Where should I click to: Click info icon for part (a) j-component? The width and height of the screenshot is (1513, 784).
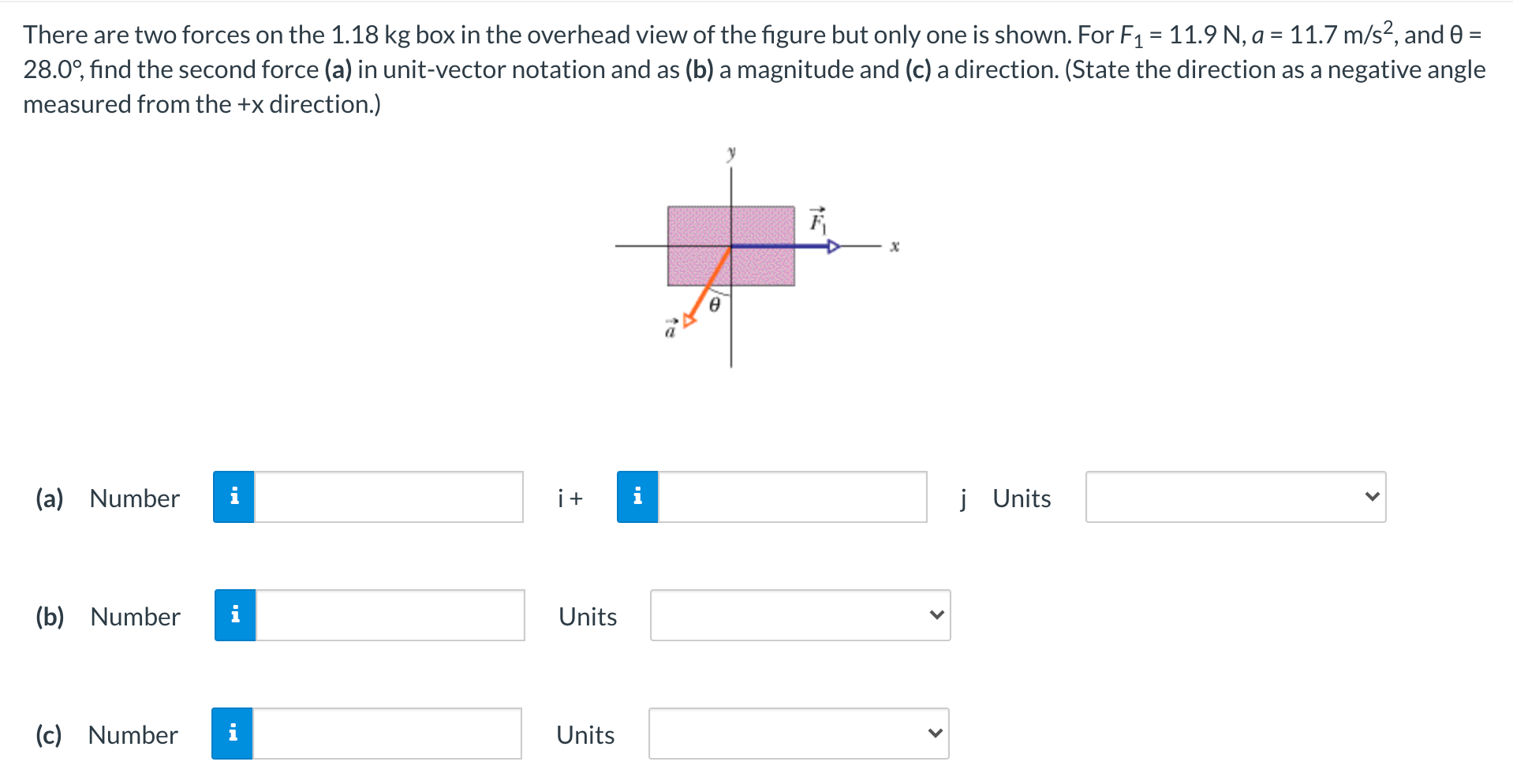coord(637,497)
